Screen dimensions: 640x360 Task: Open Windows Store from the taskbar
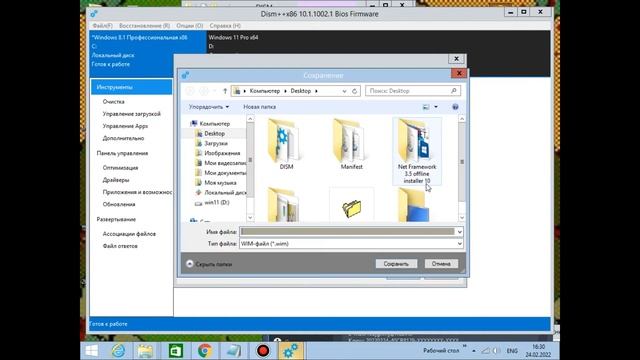point(176,351)
